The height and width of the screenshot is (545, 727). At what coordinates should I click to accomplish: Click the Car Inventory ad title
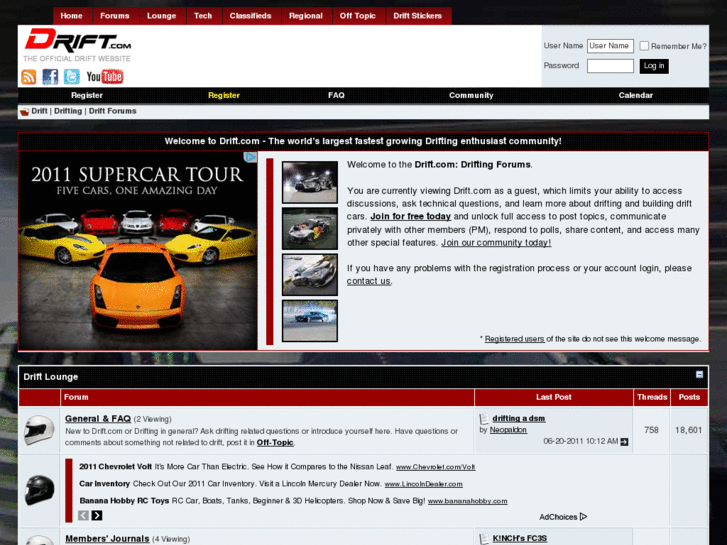click(x=104, y=484)
